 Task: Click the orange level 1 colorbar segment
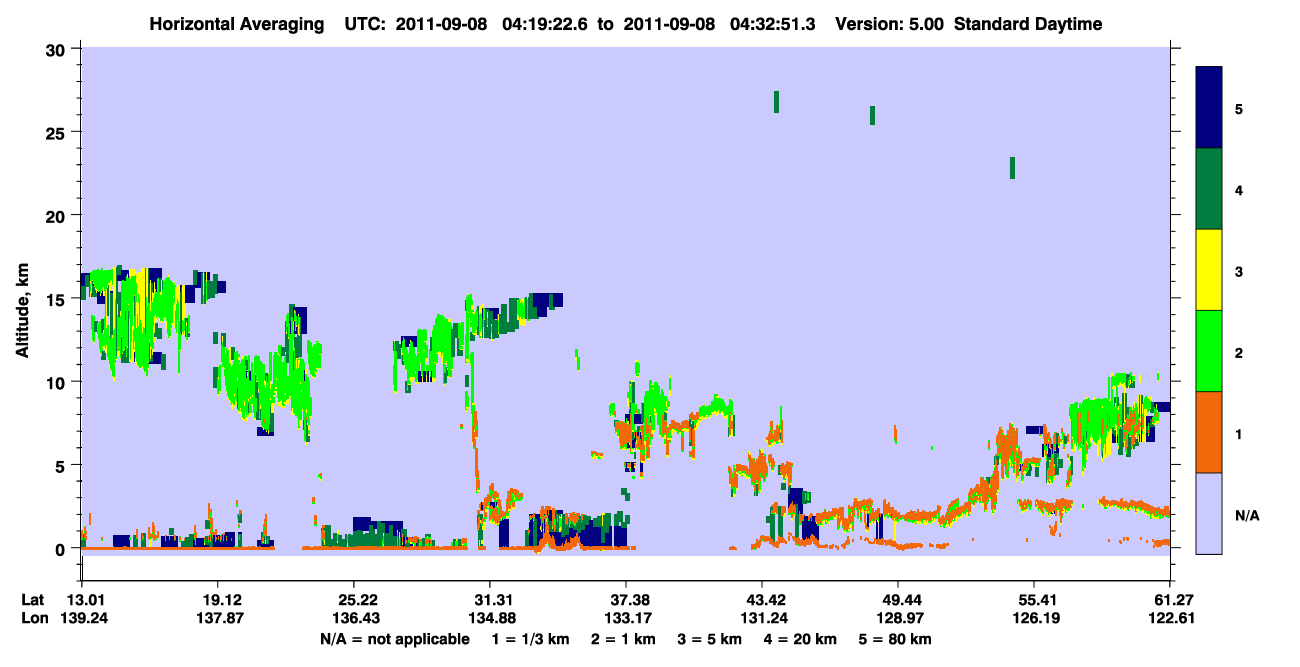pyautogui.click(x=1209, y=432)
